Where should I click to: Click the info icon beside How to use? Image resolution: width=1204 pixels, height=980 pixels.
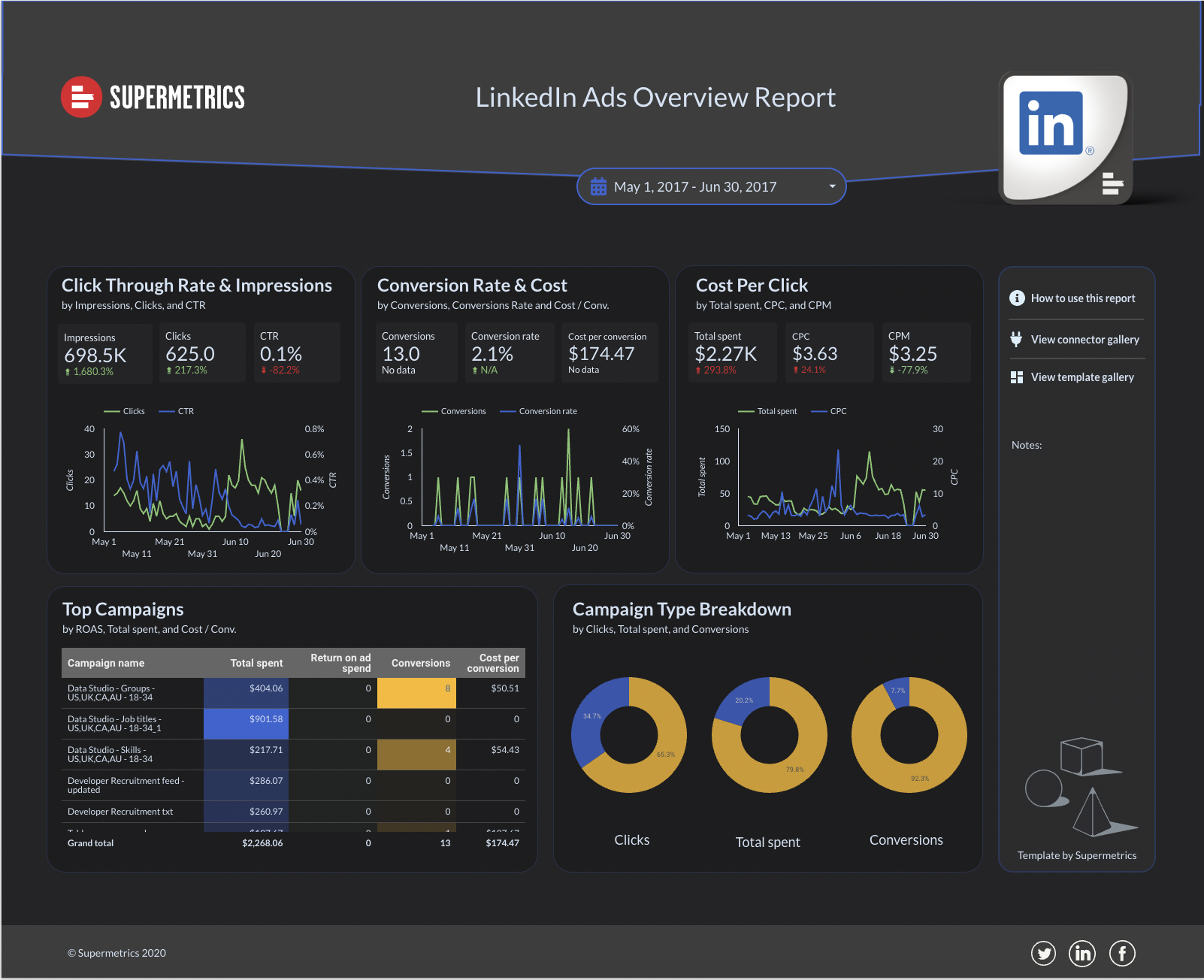(x=1017, y=298)
